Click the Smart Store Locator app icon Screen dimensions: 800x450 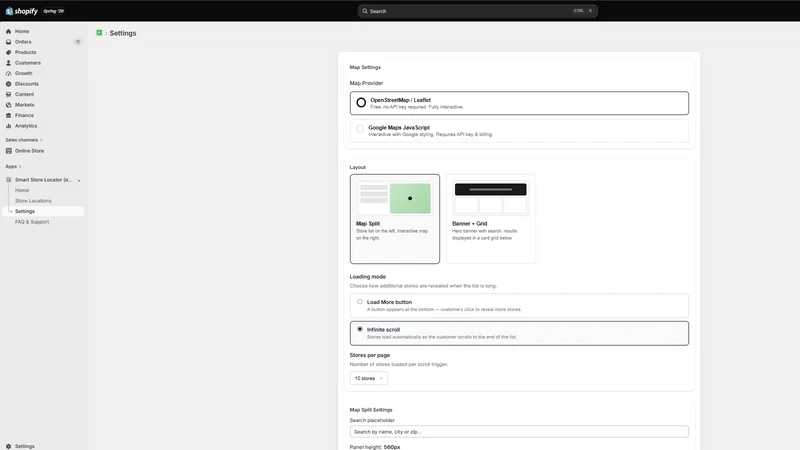click(8, 180)
